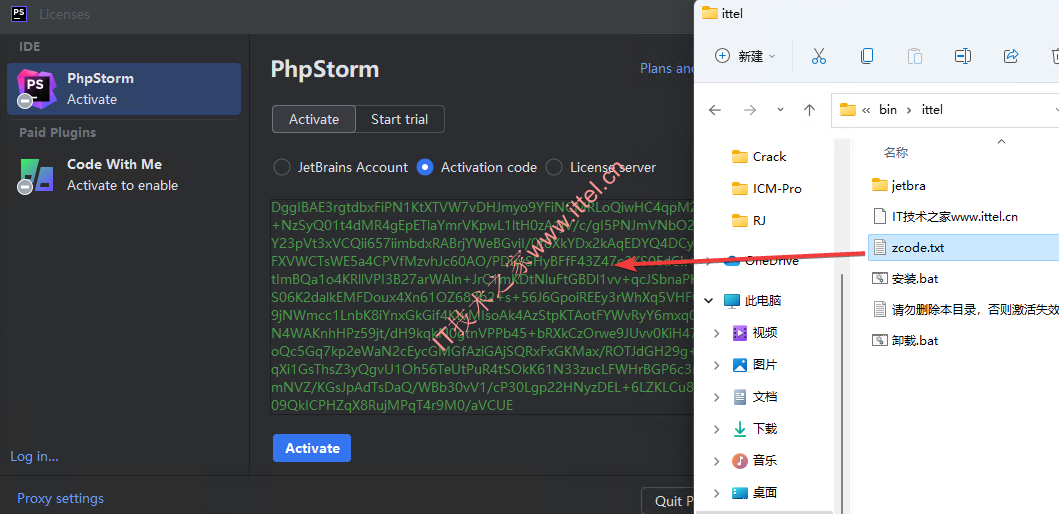Open the ICM-Pro folder in navigation pane
Image resolution: width=1059 pixels, height=514 pixels.
767,188
